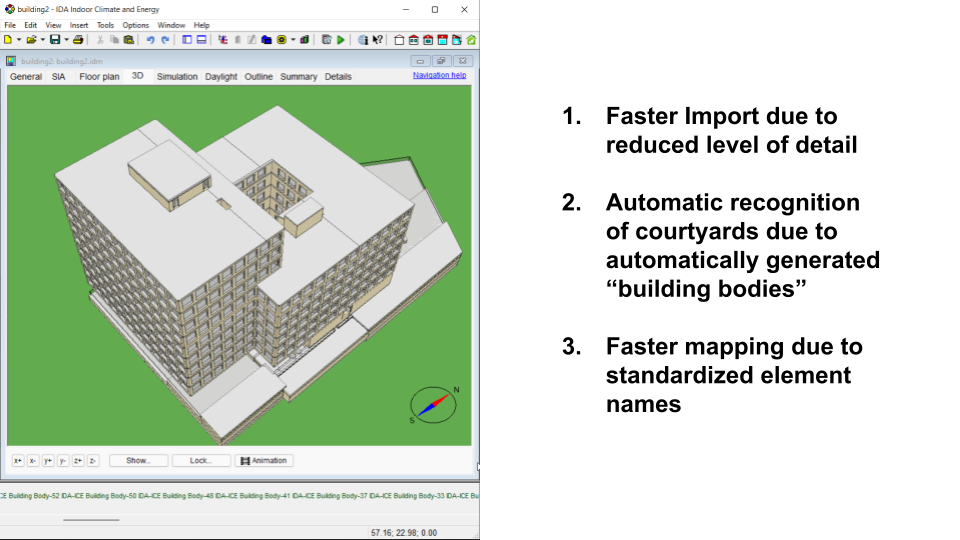This screenshot has width=960, height=540.
Task: Click the compass in the 3D view
Action: point(433,404)
